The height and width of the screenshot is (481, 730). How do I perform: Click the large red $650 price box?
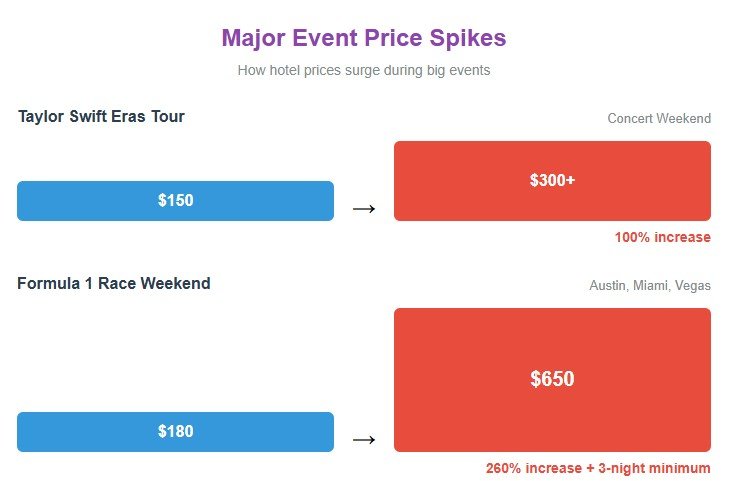(x=552, y=380)
